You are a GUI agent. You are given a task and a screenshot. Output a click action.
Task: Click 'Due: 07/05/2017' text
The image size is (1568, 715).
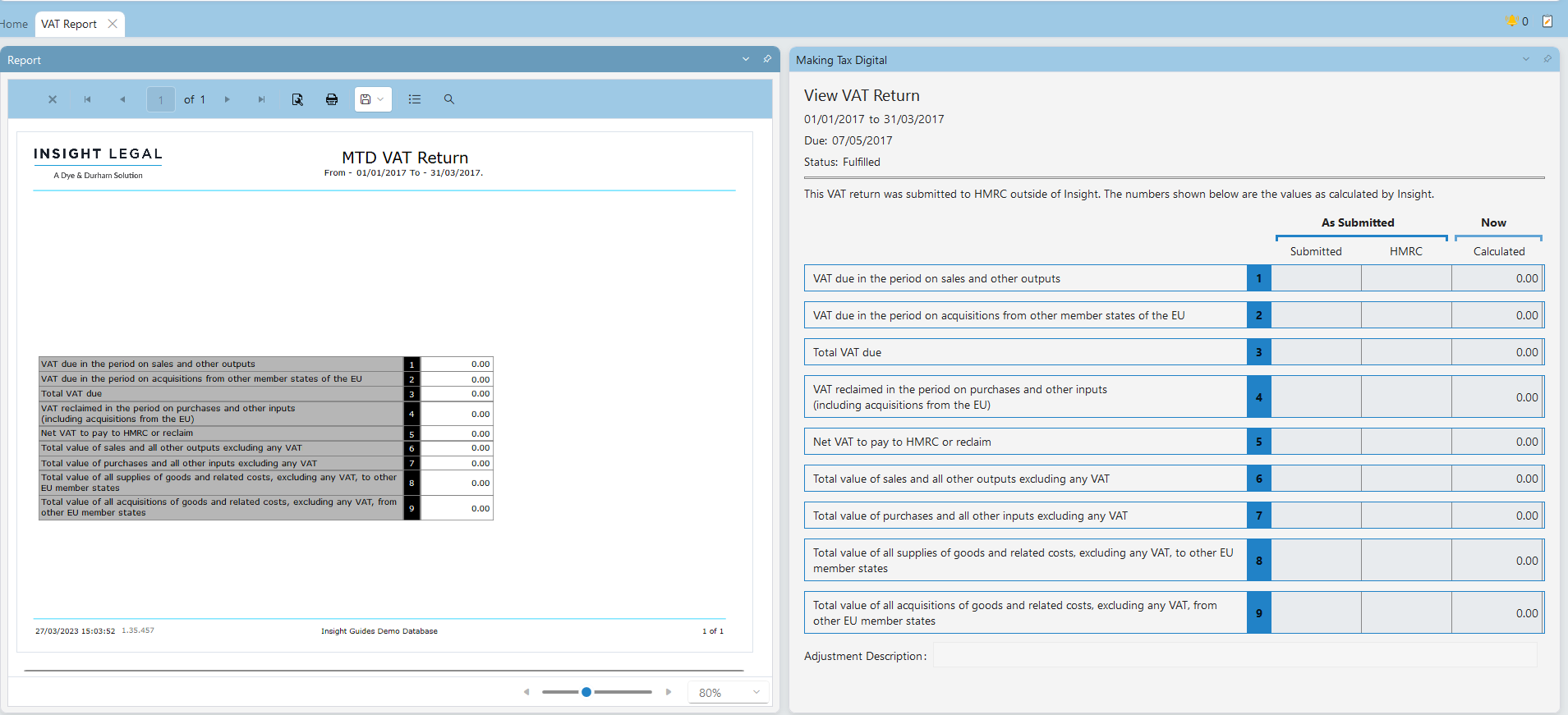click(x=848, y=140)
